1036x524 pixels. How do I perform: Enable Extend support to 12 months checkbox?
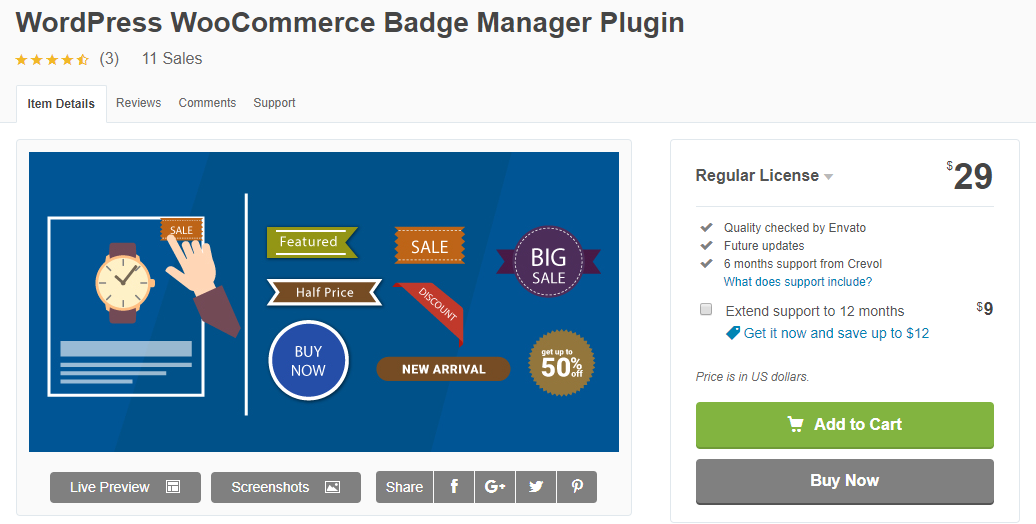pyautogui.click(x=706, y=309)
